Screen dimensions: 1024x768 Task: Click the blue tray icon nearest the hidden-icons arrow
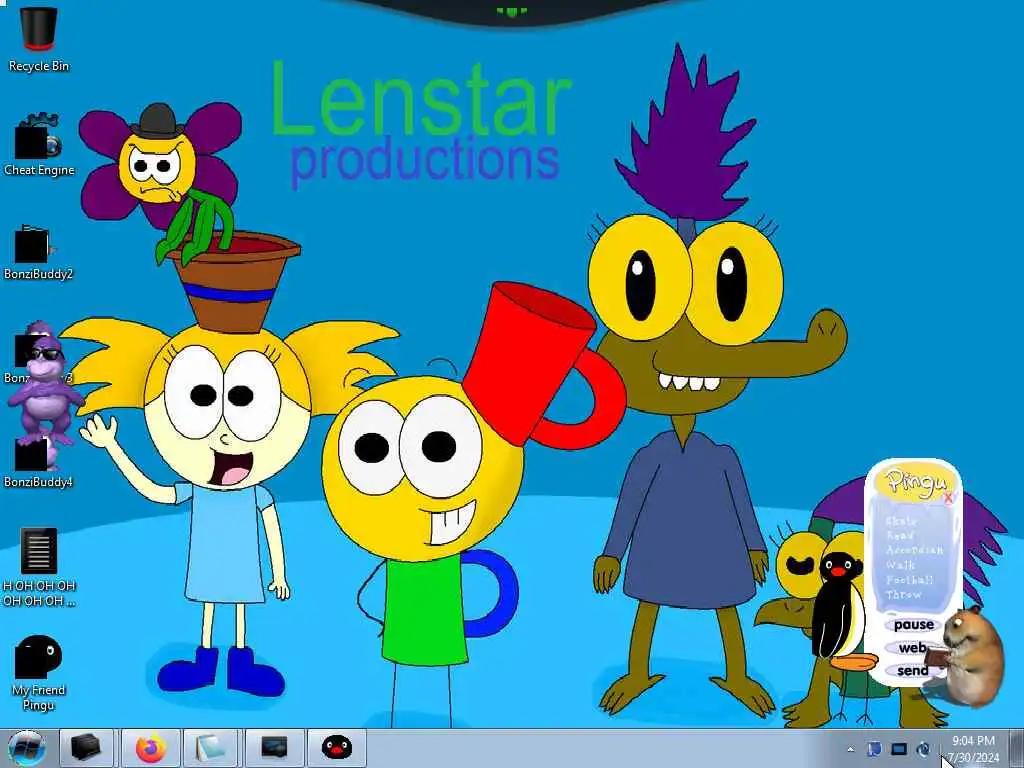tap(874, 749)
